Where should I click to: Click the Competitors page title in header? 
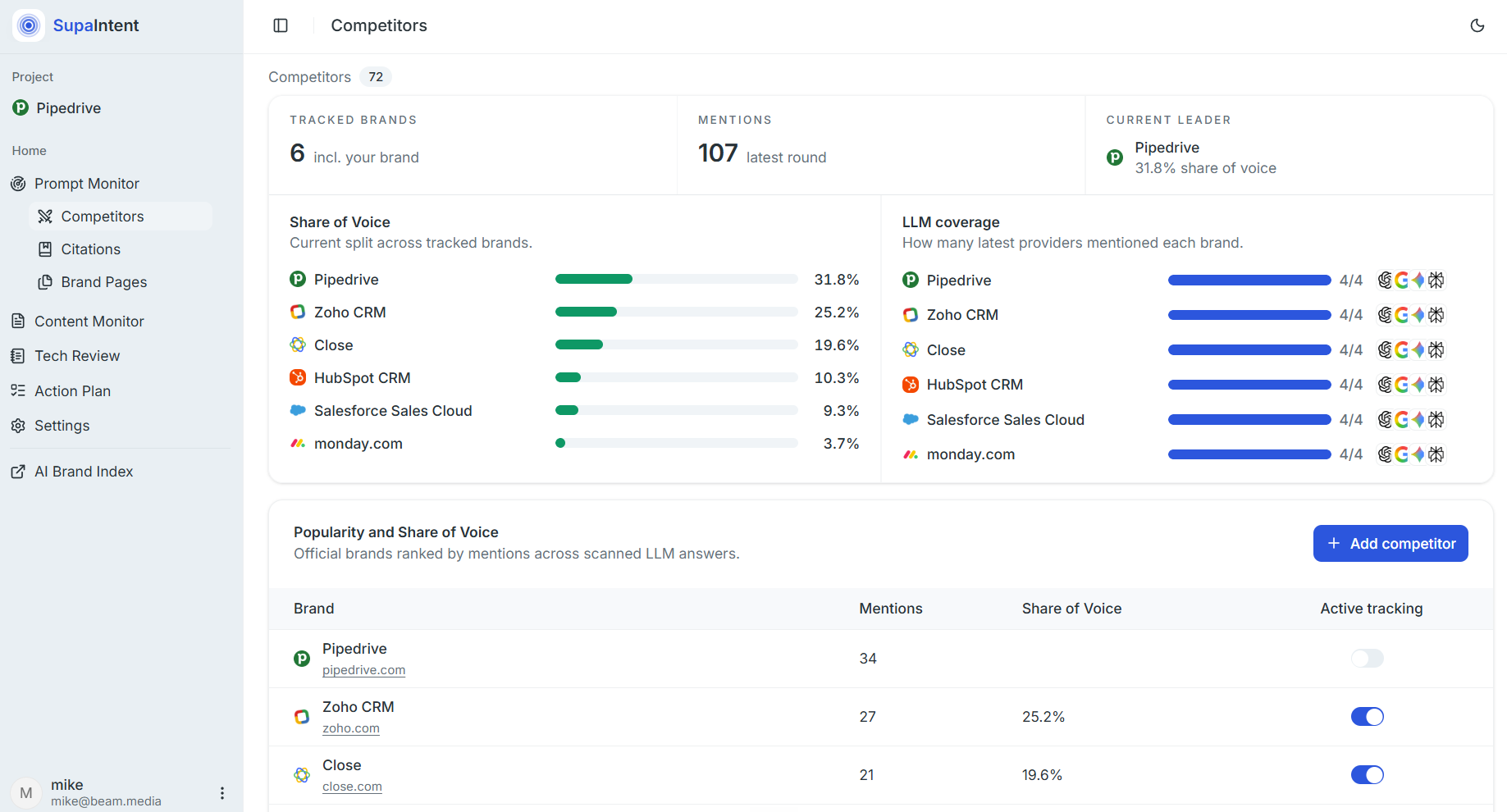tap(379, 25)
